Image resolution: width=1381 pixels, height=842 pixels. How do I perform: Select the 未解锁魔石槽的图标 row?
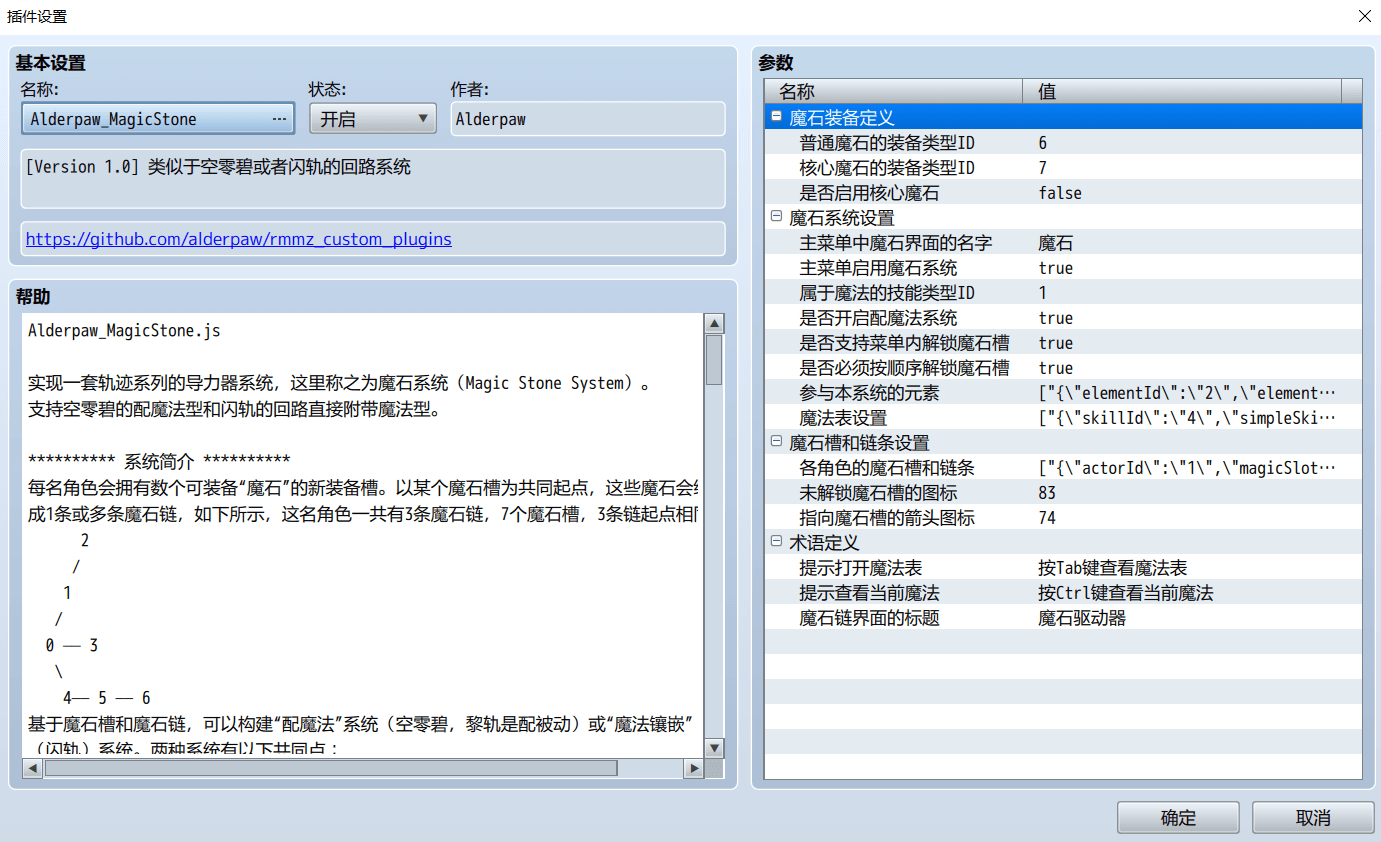[1063, 492]
